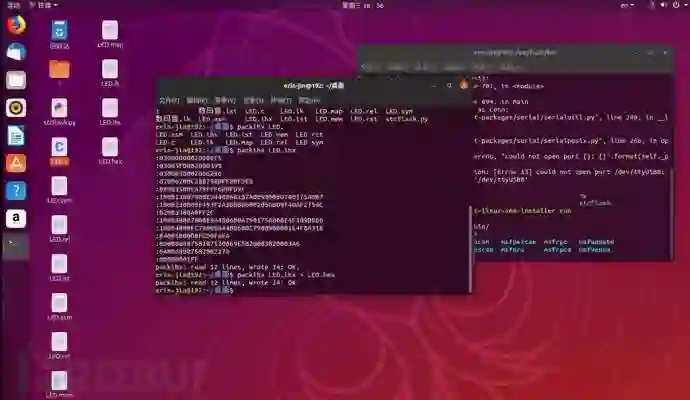Select the LED.sym file on the desktop
This screenshot has height=400, width=690.
(59, 190)
